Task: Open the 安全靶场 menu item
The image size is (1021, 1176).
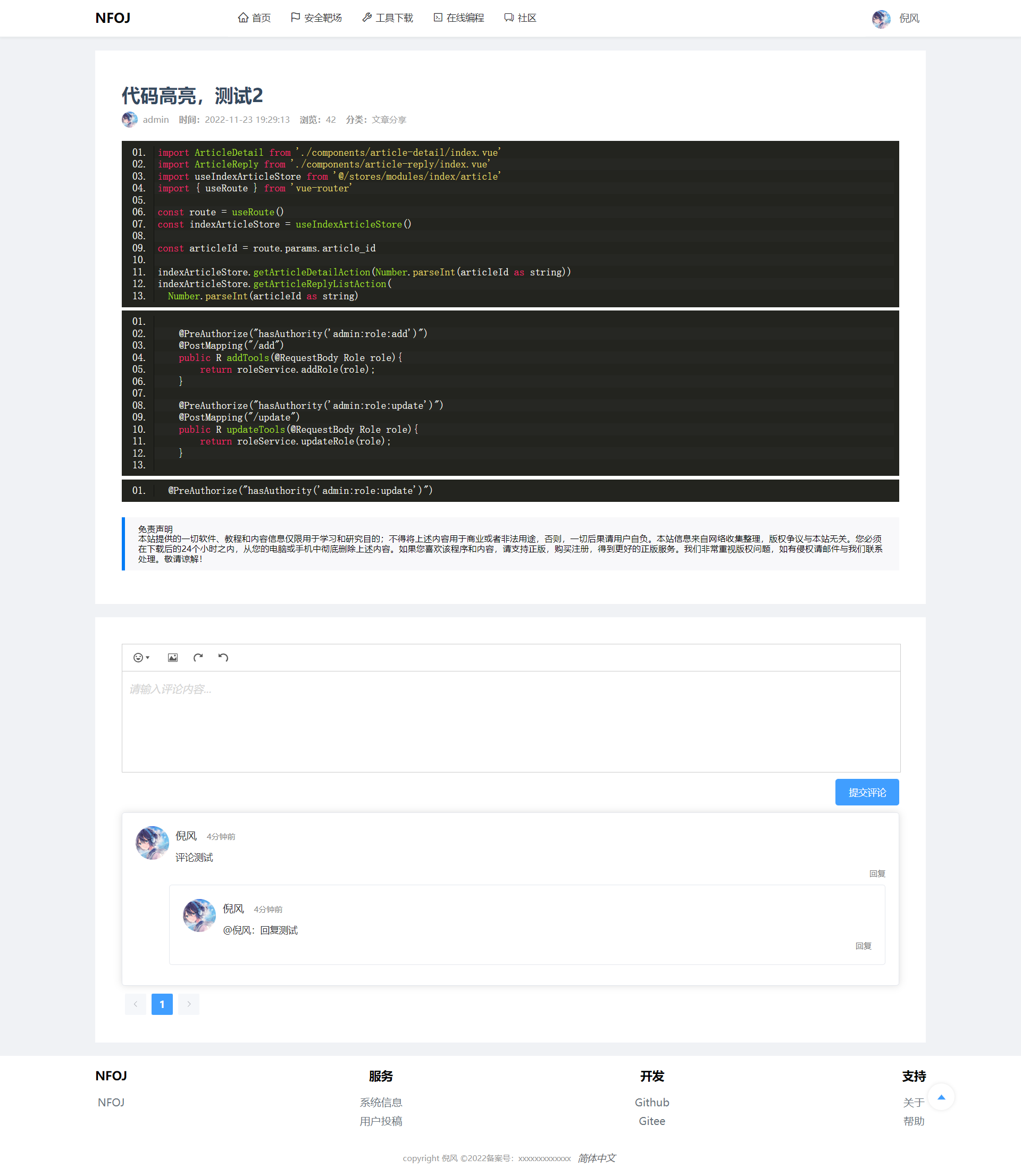Action: coord(316,18)
